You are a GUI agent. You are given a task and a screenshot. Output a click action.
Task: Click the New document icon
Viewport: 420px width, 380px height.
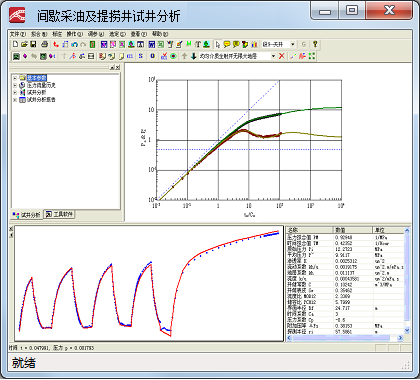pyautogui.click(x=15, y=44)
